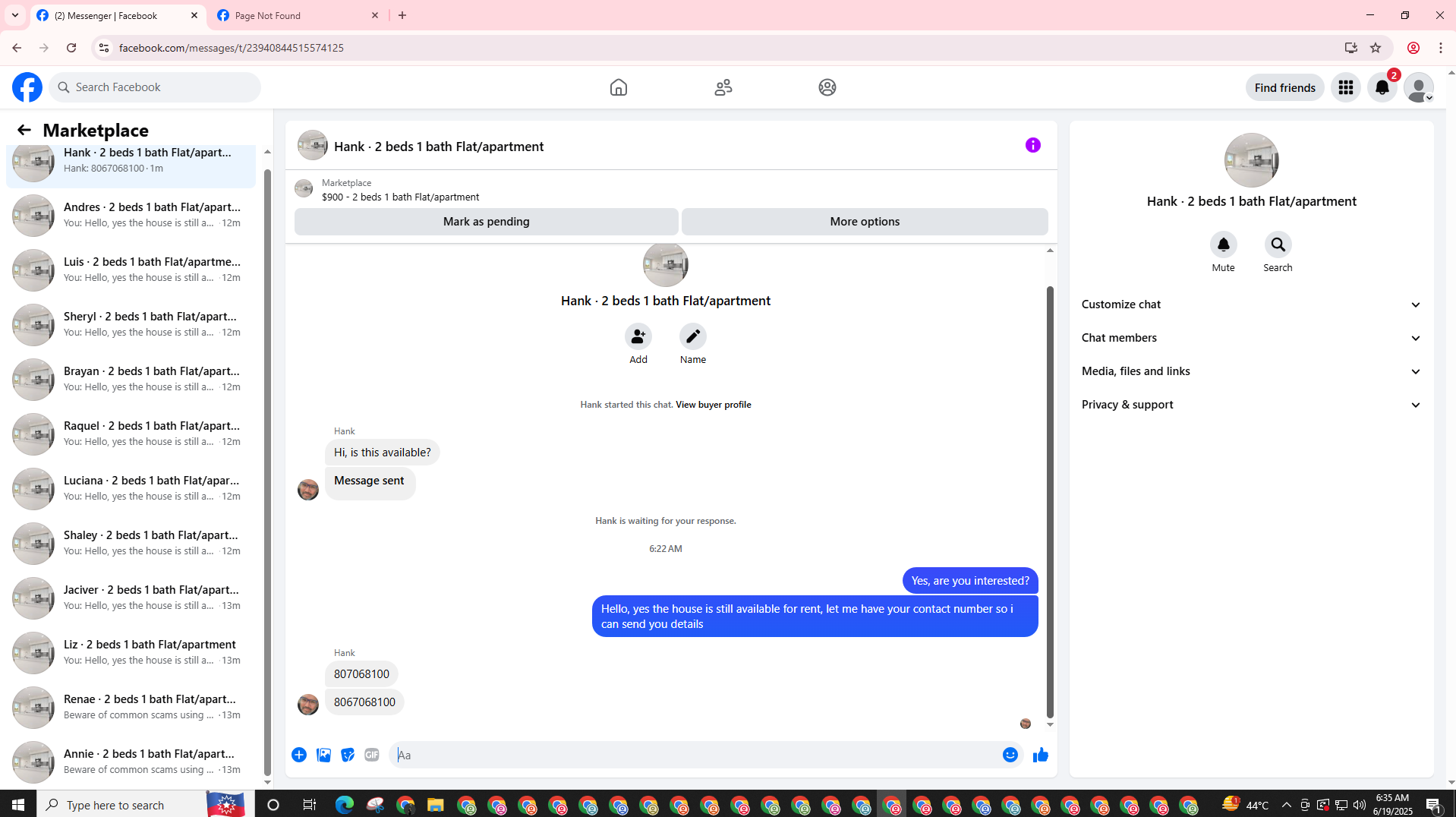Open a new browser tab
Viewport: 1456px width, 817px height.
(x=402, y=15)
